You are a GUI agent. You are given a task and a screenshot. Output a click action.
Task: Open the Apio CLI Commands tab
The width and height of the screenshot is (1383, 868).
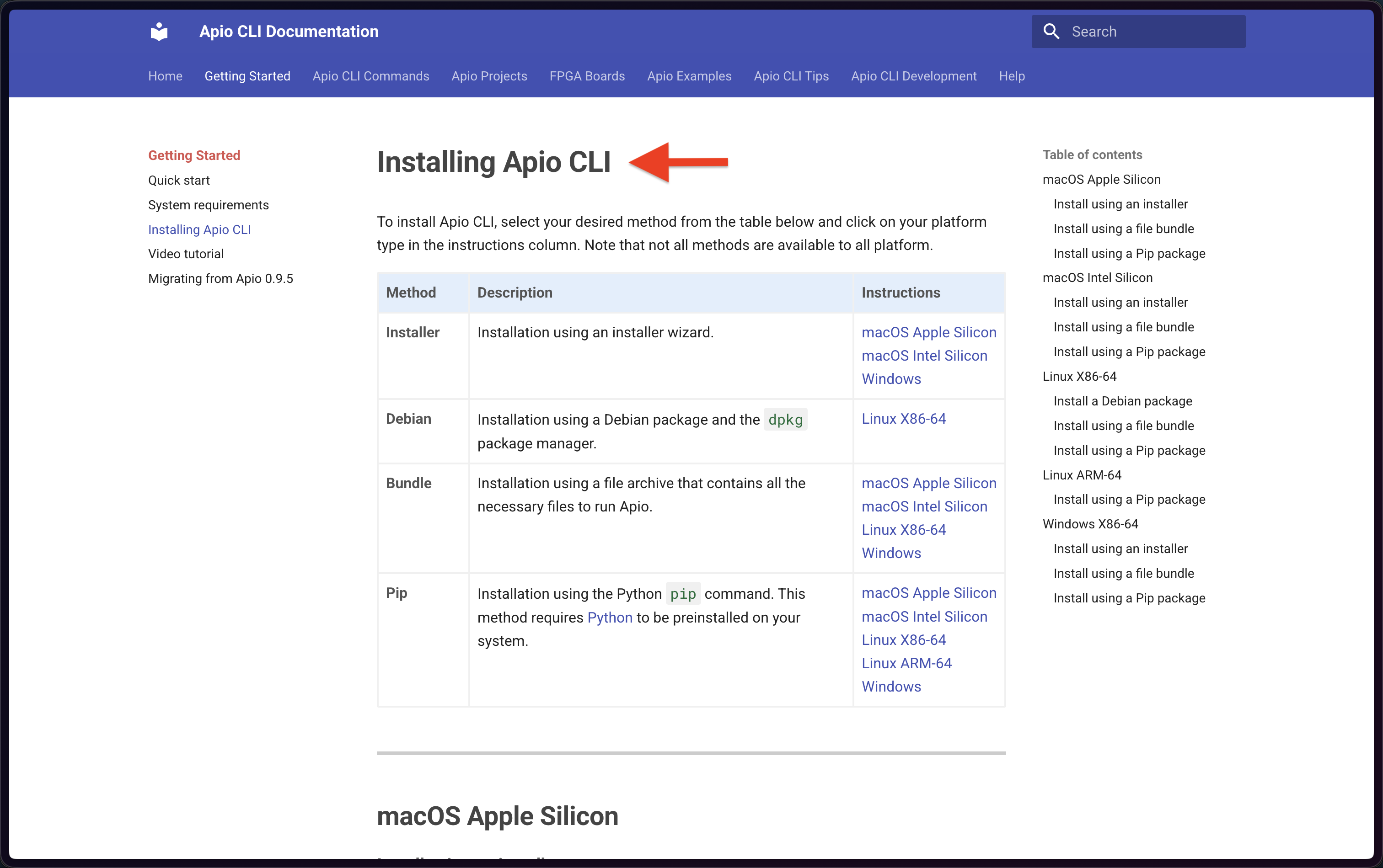click(371, 76)
